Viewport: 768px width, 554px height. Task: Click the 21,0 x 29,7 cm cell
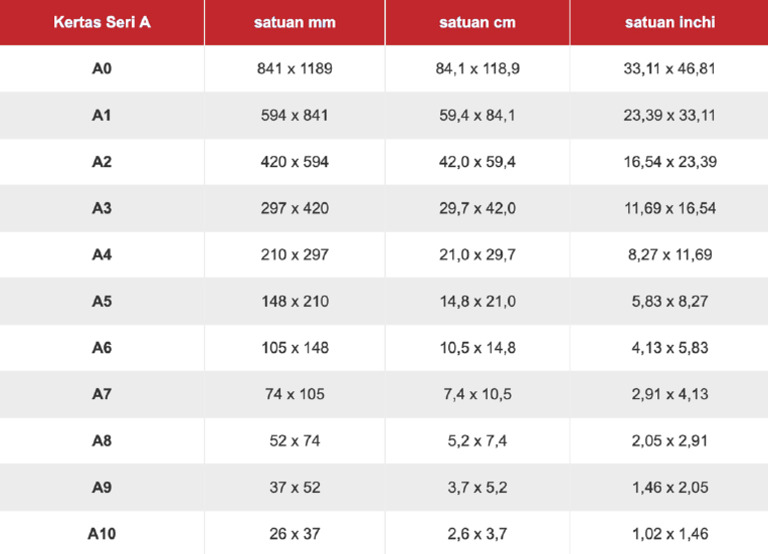[477, 254]
